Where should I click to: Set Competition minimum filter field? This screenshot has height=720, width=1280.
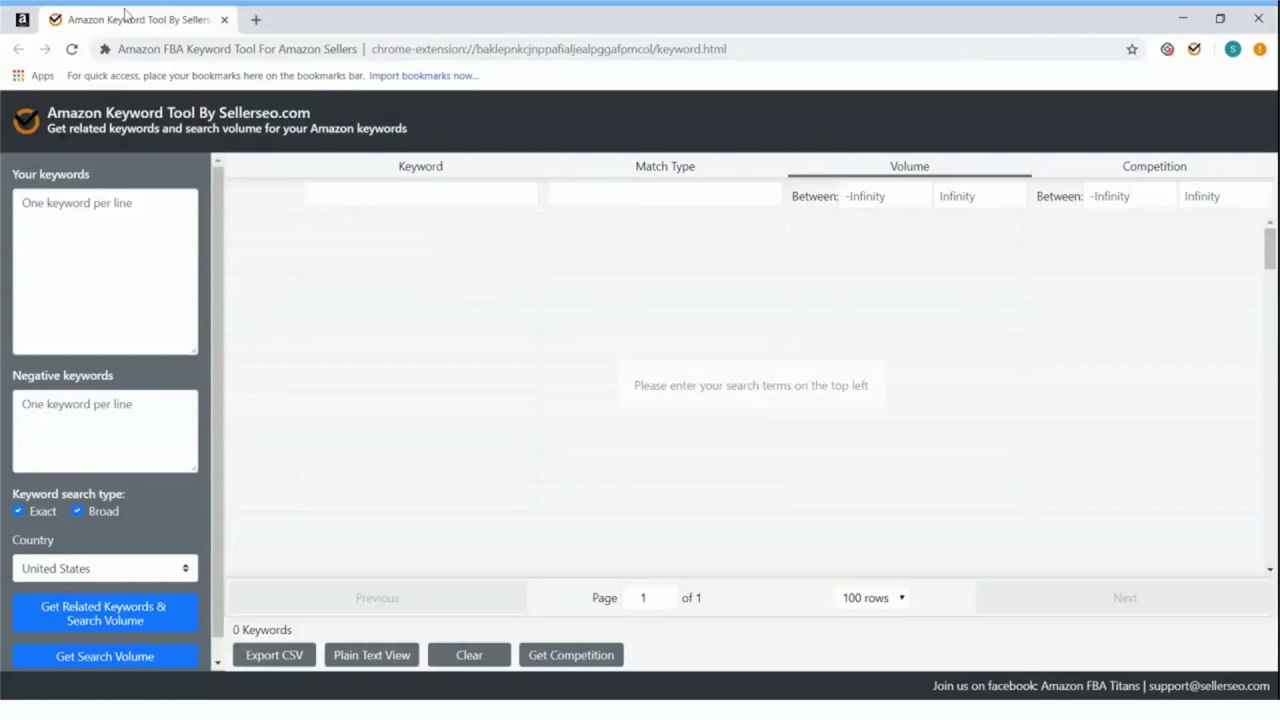point(1130,196)
